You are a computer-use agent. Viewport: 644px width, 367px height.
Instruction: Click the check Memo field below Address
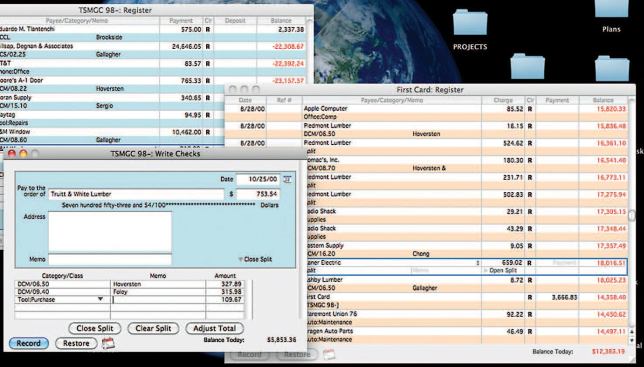coord(110,259)
